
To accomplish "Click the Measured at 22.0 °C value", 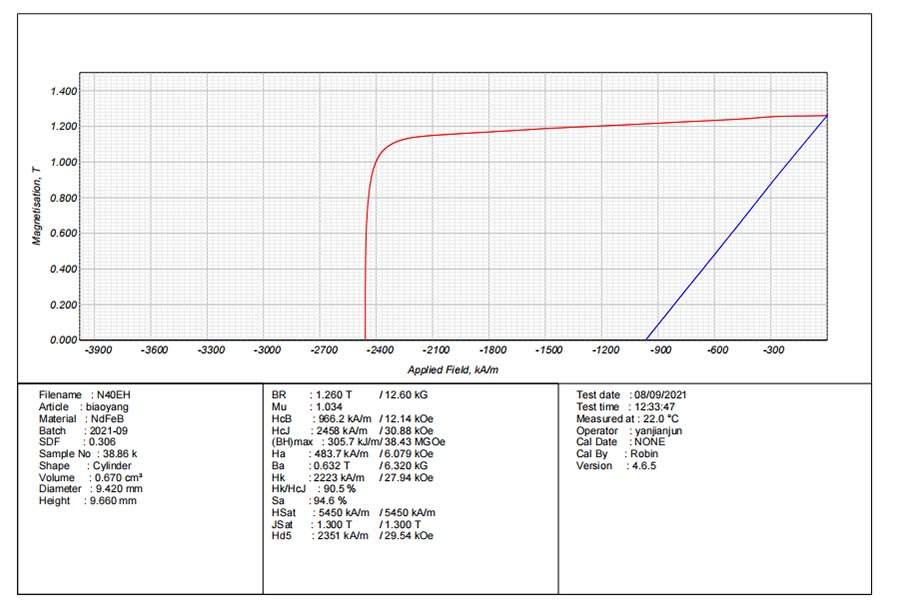I will click(654, 418).
